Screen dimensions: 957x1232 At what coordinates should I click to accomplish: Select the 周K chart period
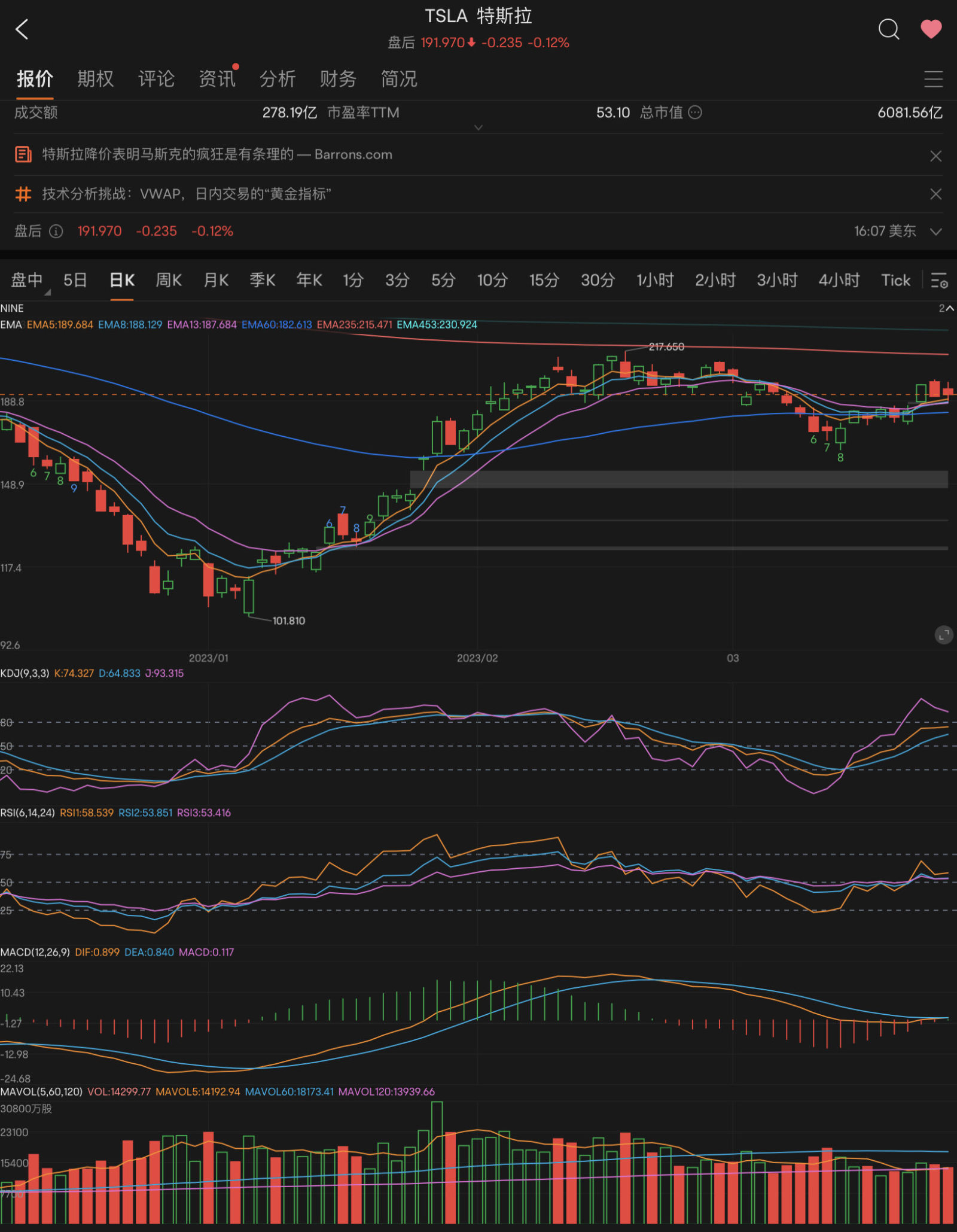pyautogui.click(x=169, y=280)
